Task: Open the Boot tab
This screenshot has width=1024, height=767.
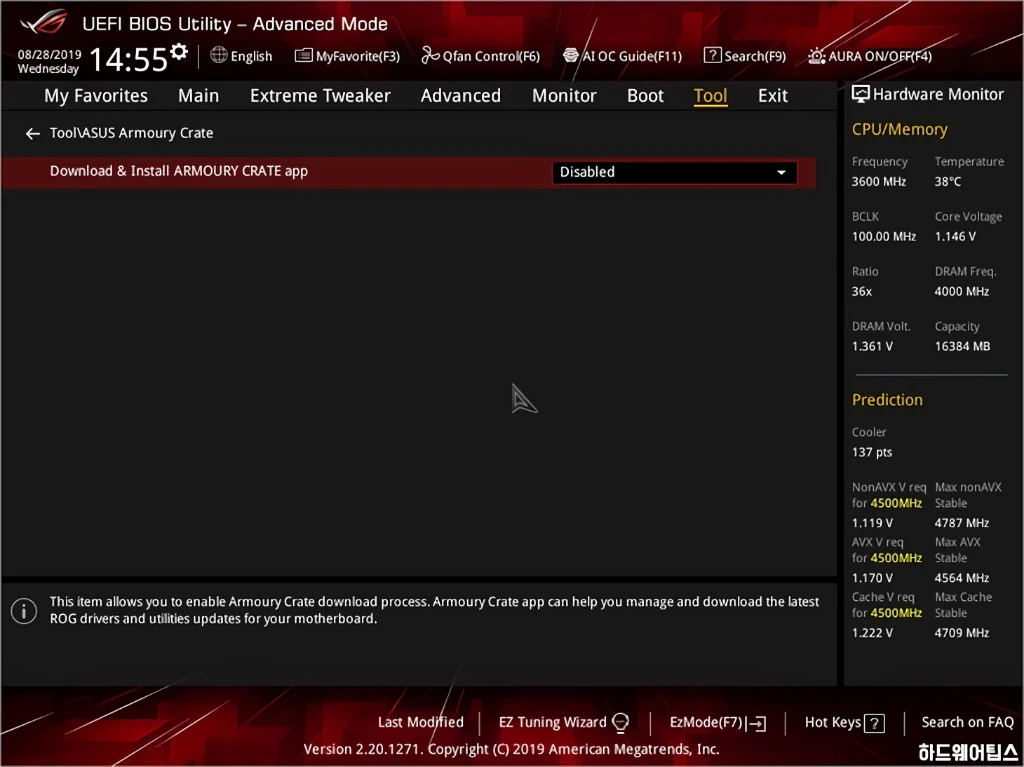Action: (645, 95)
